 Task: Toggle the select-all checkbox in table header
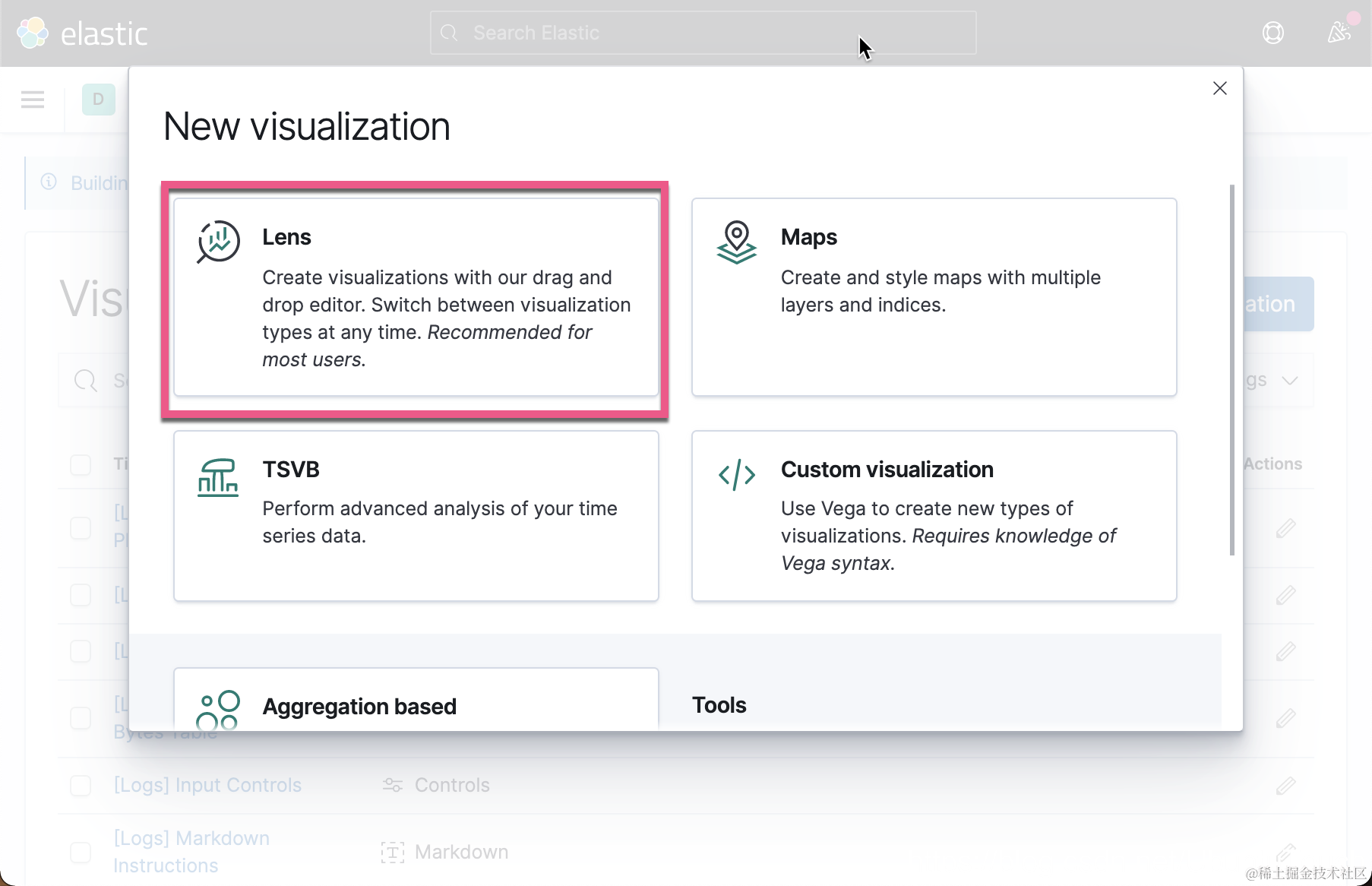pos(81,464)
